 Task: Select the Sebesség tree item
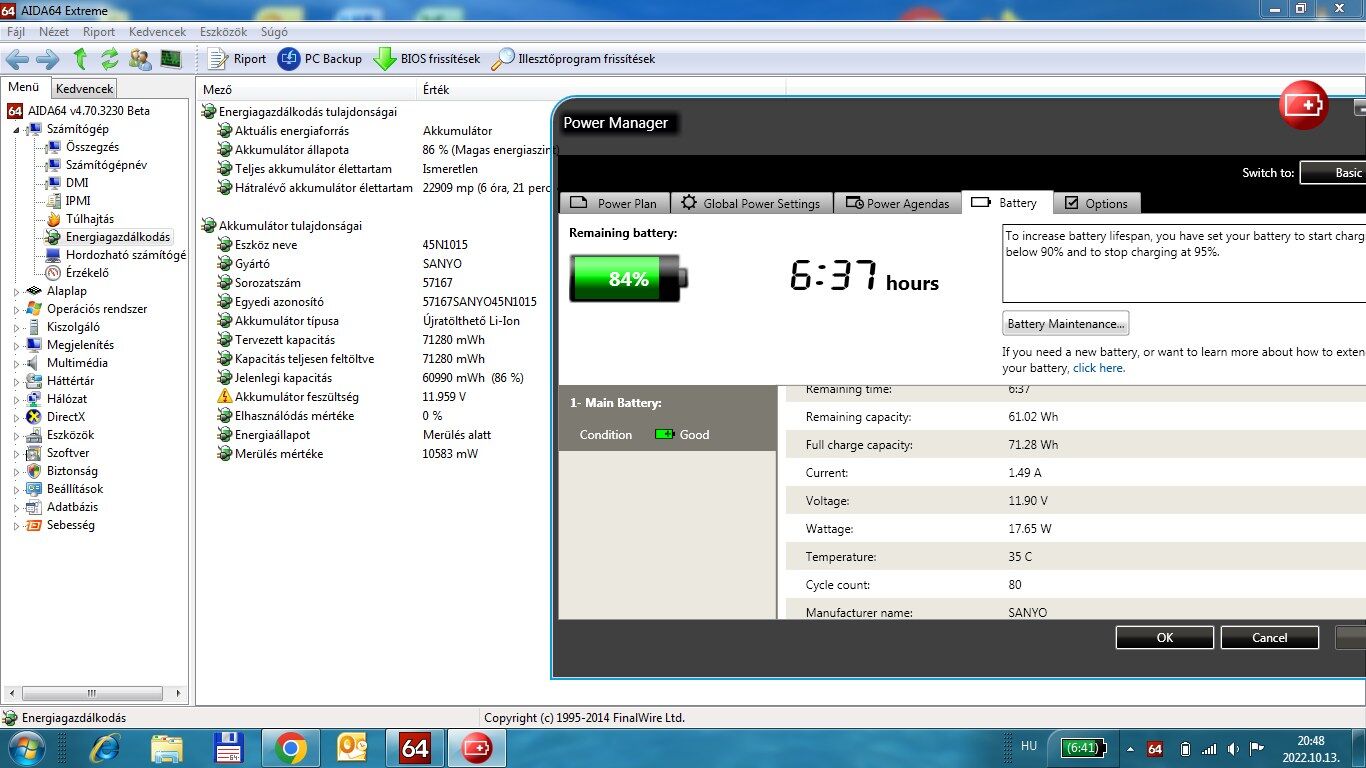click(x=71, y=525)
